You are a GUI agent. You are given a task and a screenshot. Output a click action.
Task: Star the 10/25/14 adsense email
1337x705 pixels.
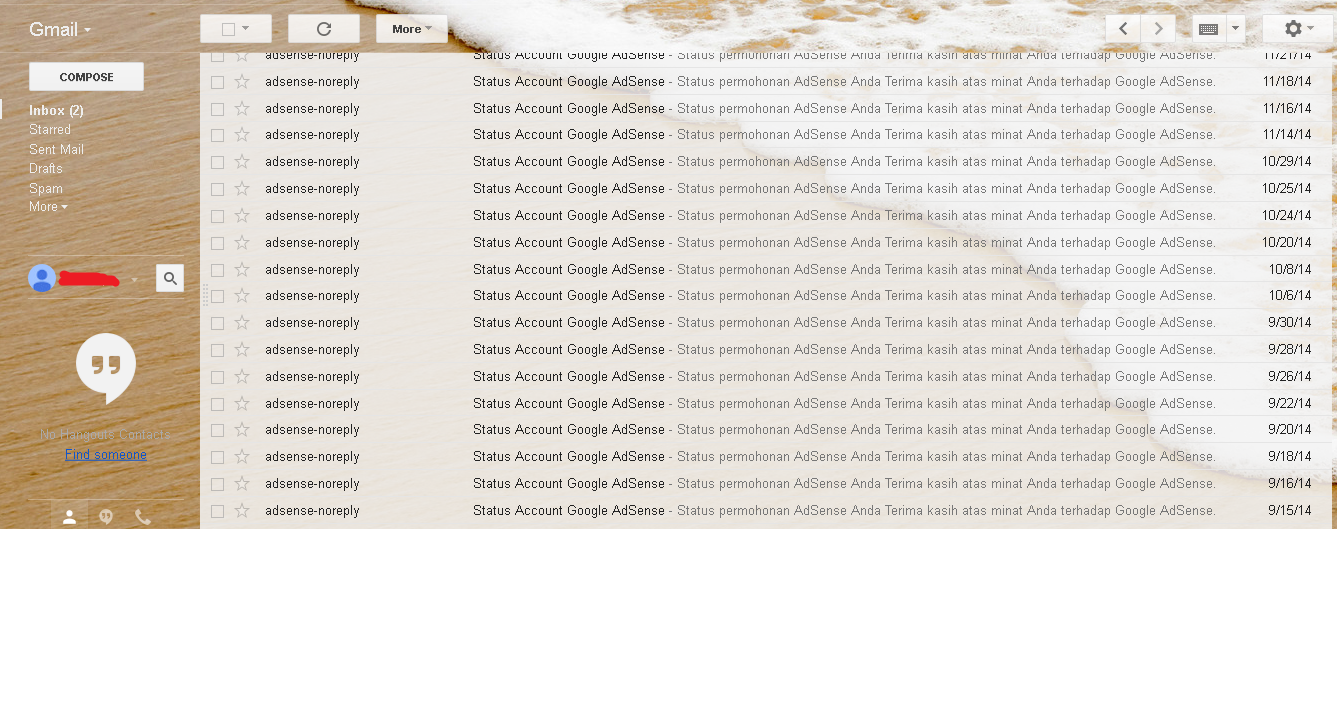241,189
